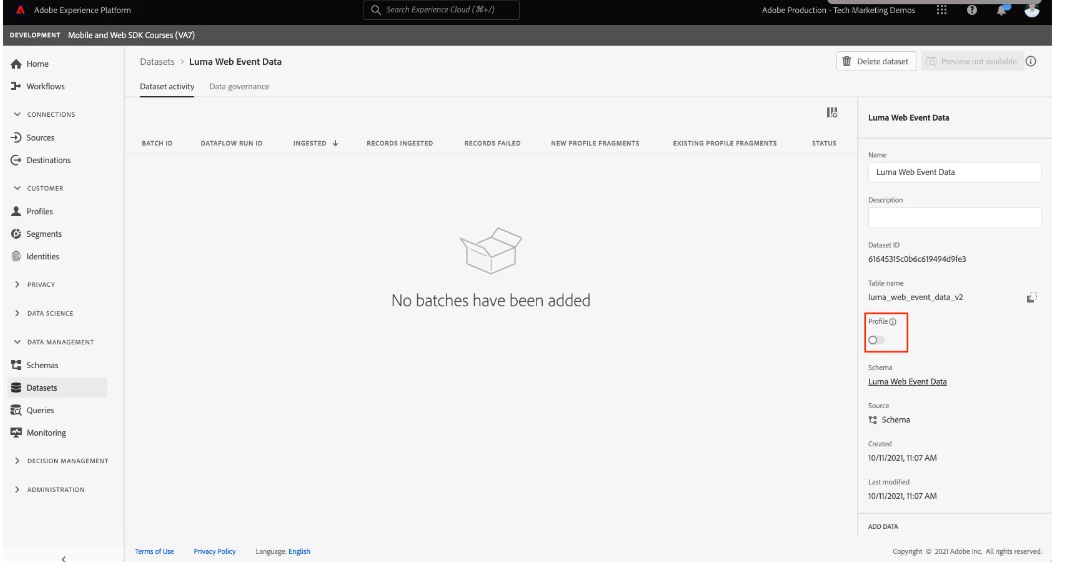Screen dimensions: 1067x571
Task: Click the Search Experience Cloud field
Action: pyautogui.click(x=441, y=10)
